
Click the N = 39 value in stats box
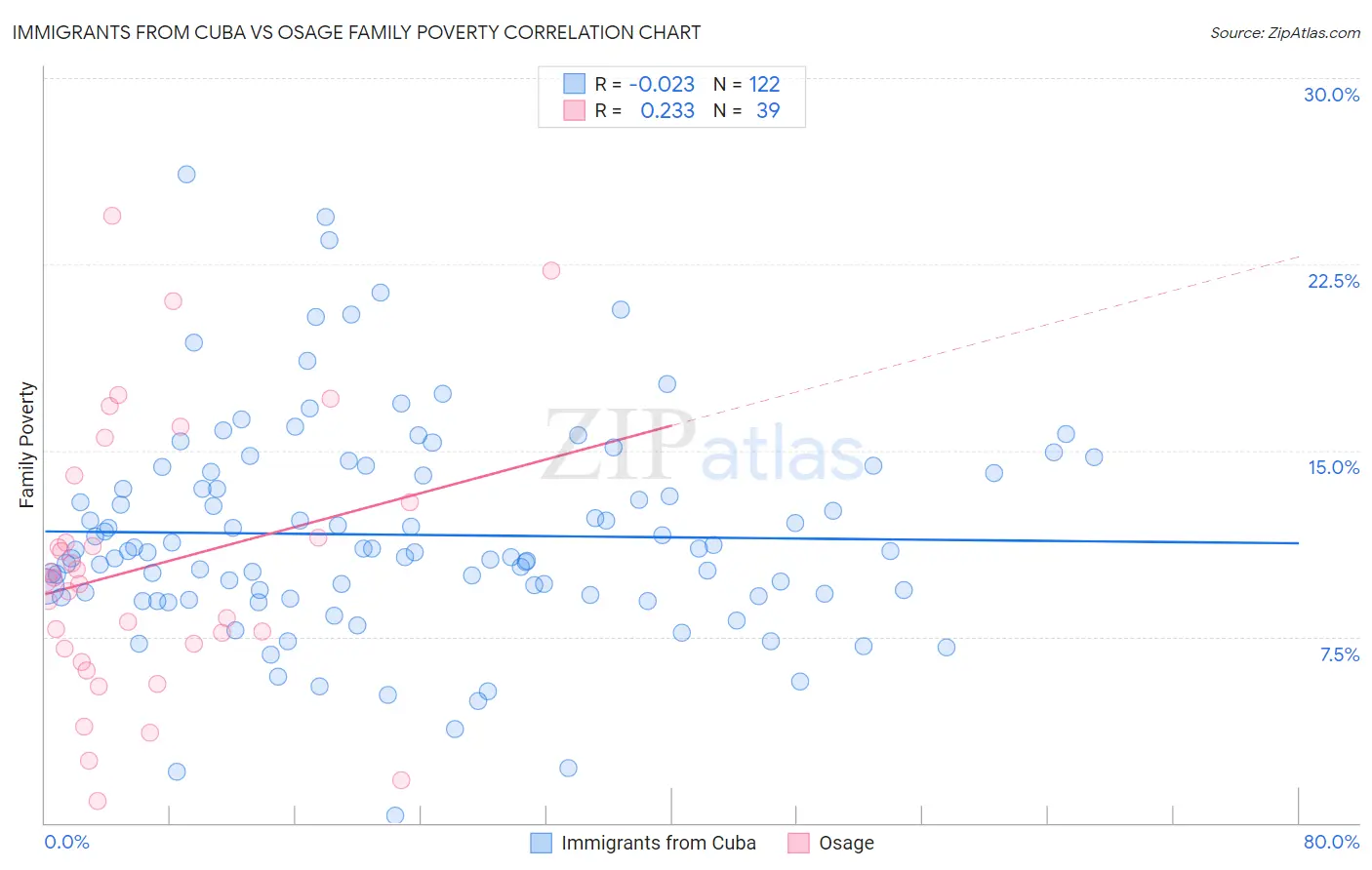[x=747, y=110]
